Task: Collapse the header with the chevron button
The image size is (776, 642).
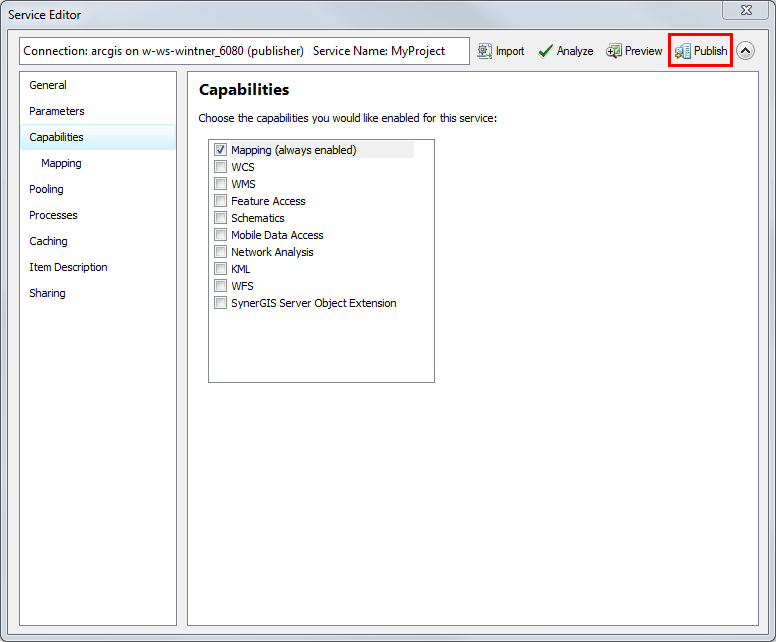Action: [x=746, y=51]
